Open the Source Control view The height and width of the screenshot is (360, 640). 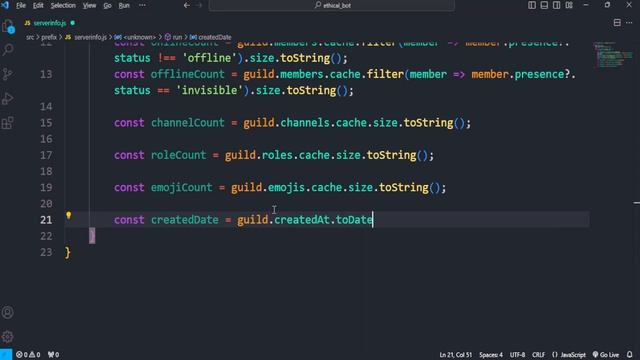point(8,74)
